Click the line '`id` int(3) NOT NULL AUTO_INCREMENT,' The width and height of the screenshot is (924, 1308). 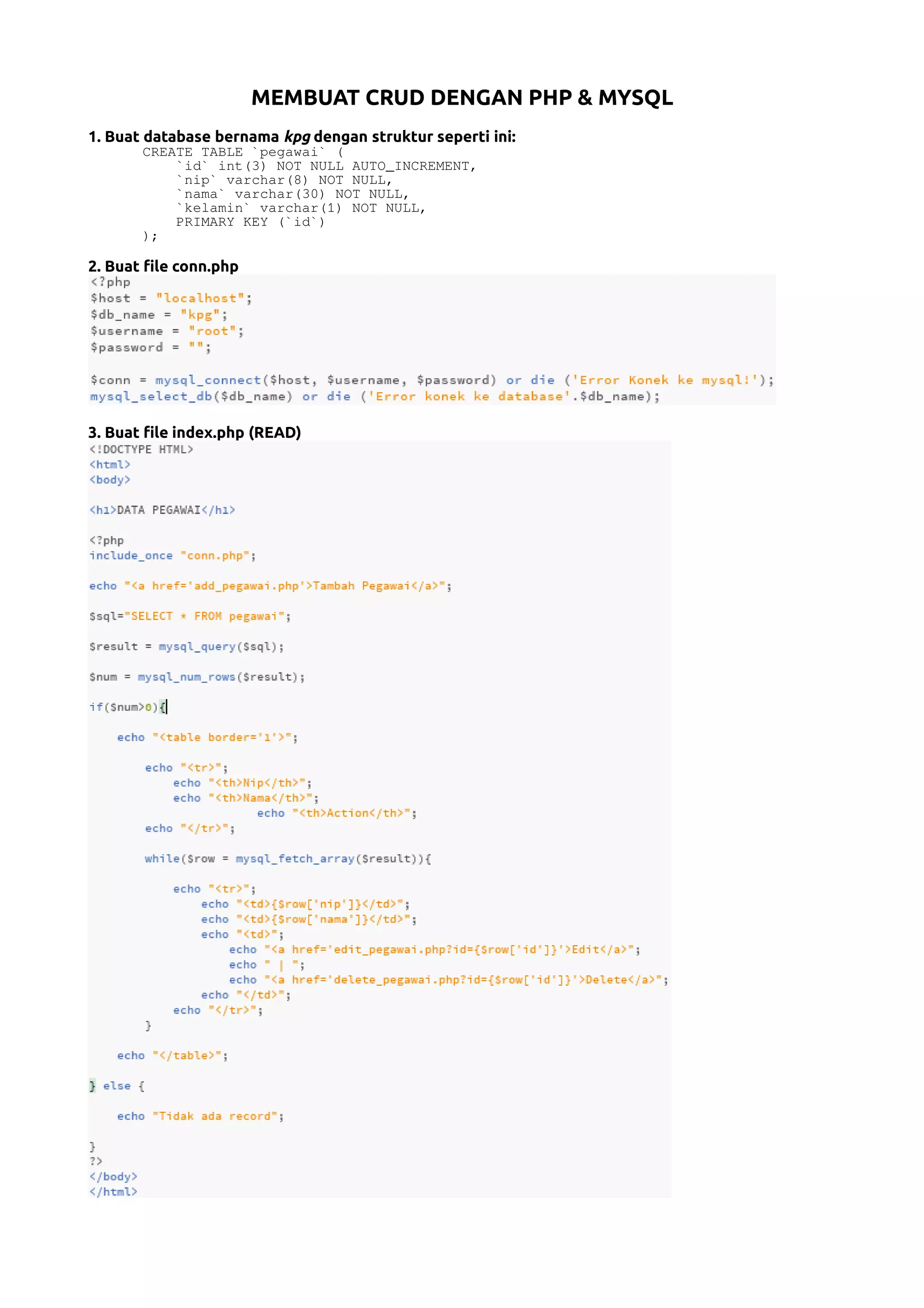point(326,166)
